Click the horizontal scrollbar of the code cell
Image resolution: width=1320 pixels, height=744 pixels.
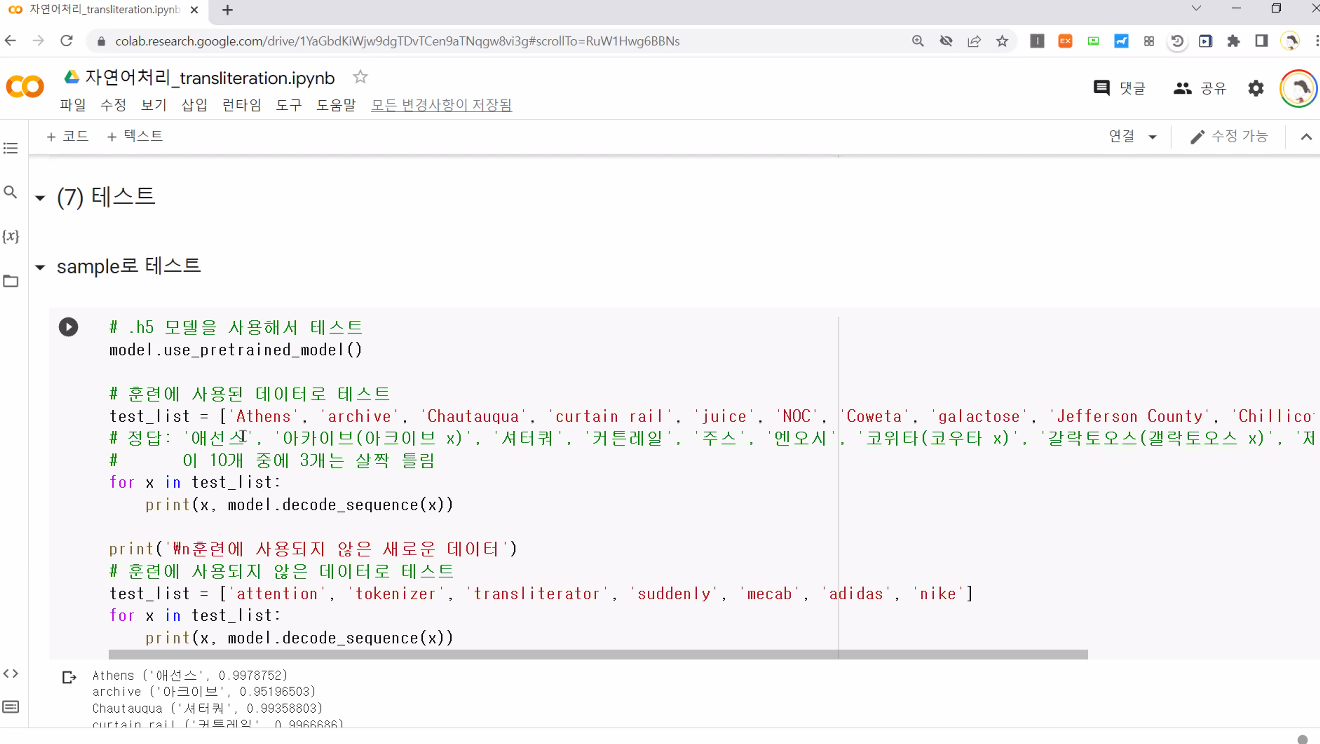(598, 654)
